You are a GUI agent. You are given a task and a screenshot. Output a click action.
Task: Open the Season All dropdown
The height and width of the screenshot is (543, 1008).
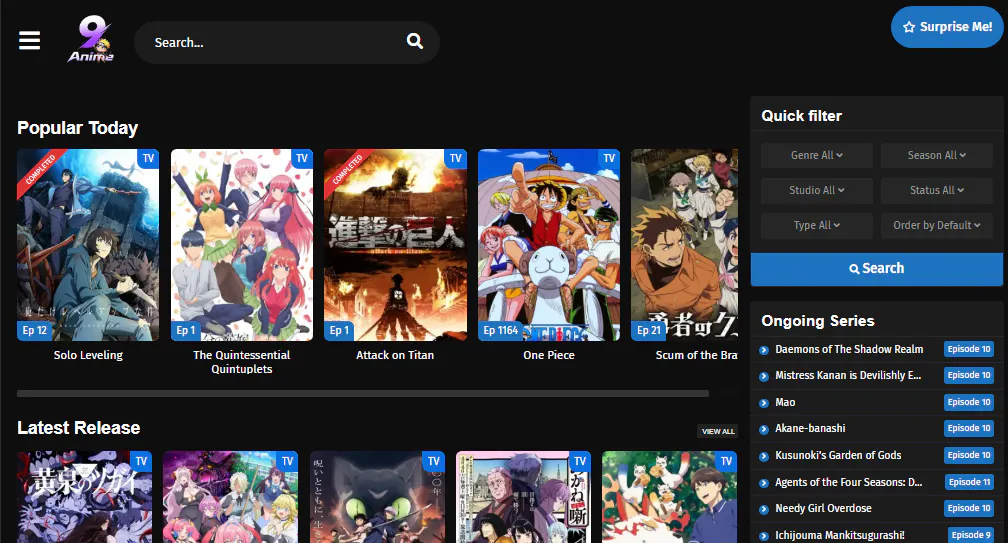pyautogui.click(x=937, y=156)
